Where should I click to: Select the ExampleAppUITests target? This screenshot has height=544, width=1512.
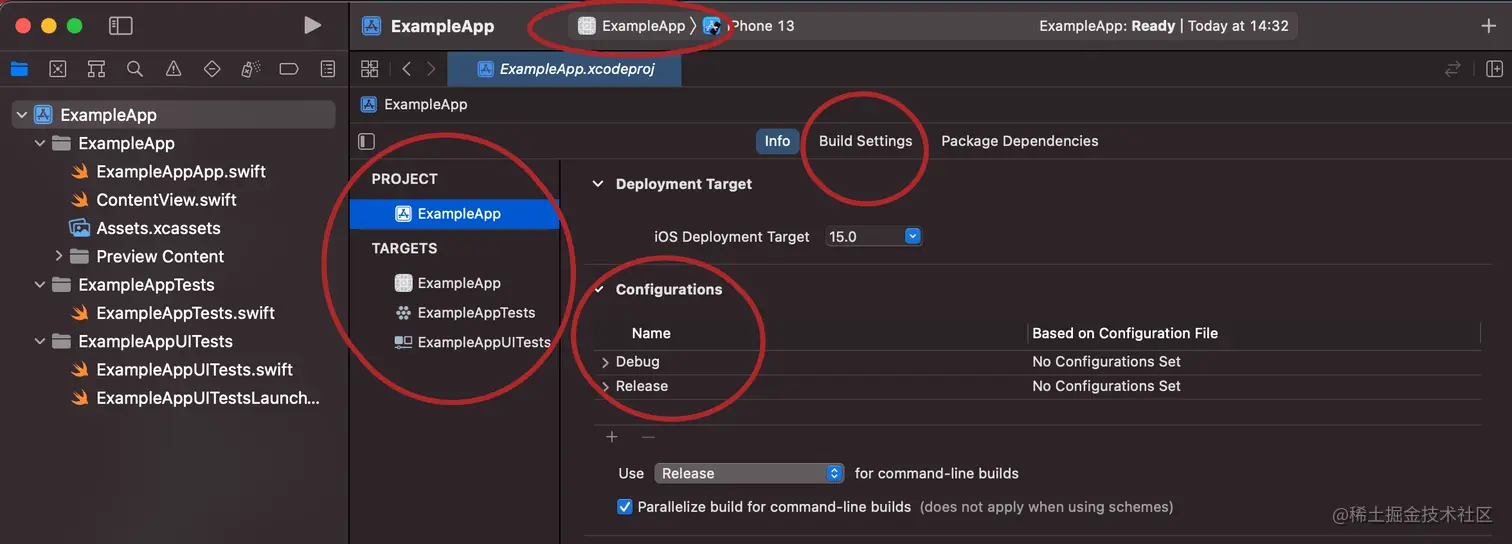point(472,342)
